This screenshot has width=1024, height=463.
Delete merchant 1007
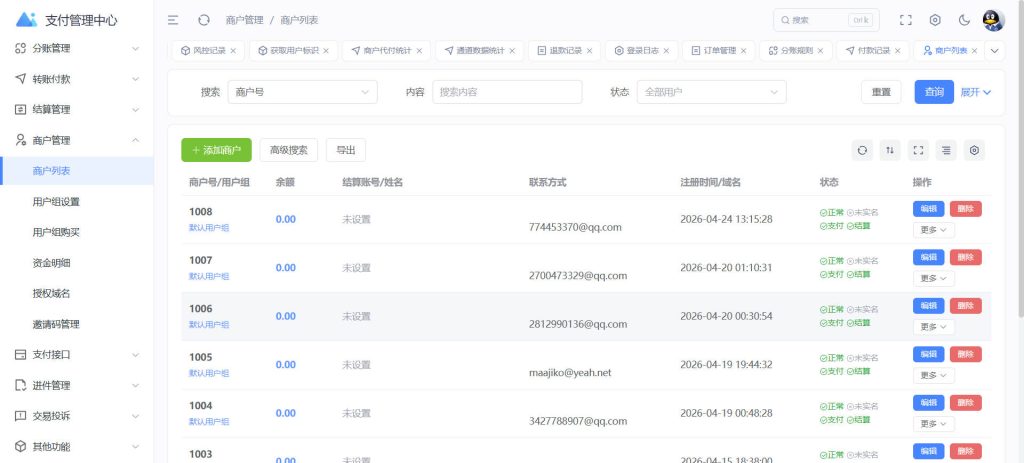[966, 257]
